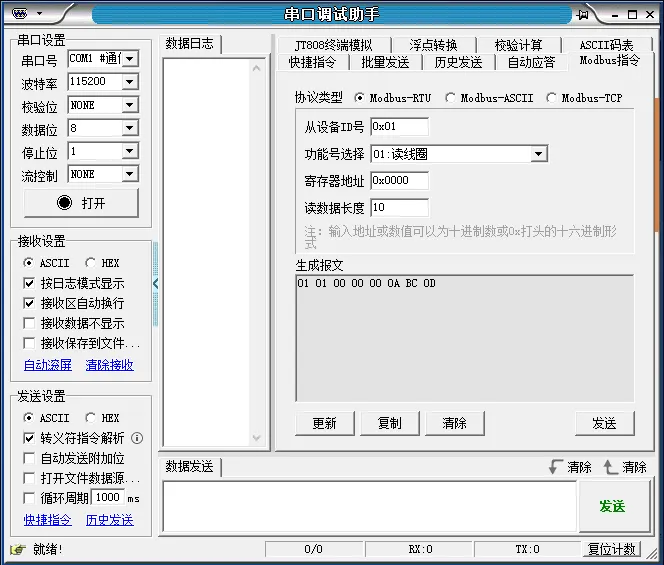Click the 打开 port button with circle icon
Image resolution: width=664 pixels, height=565 pixels.
coord(81,202)
